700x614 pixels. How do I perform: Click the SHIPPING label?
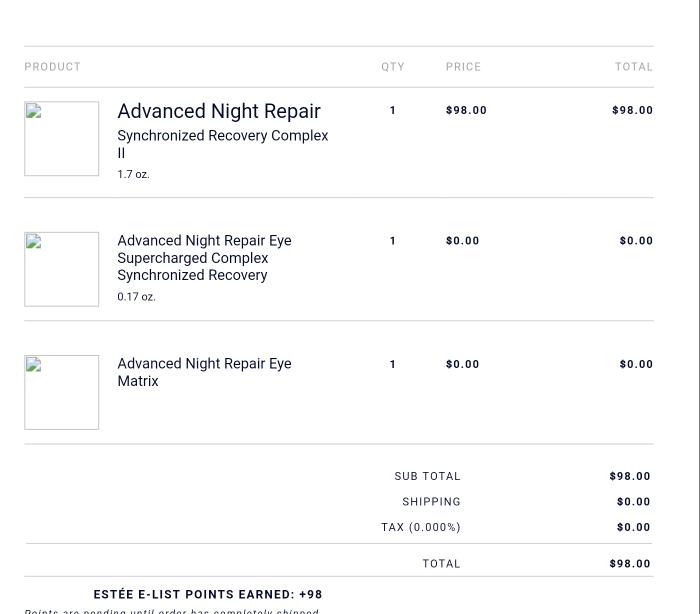pos(431,501)
